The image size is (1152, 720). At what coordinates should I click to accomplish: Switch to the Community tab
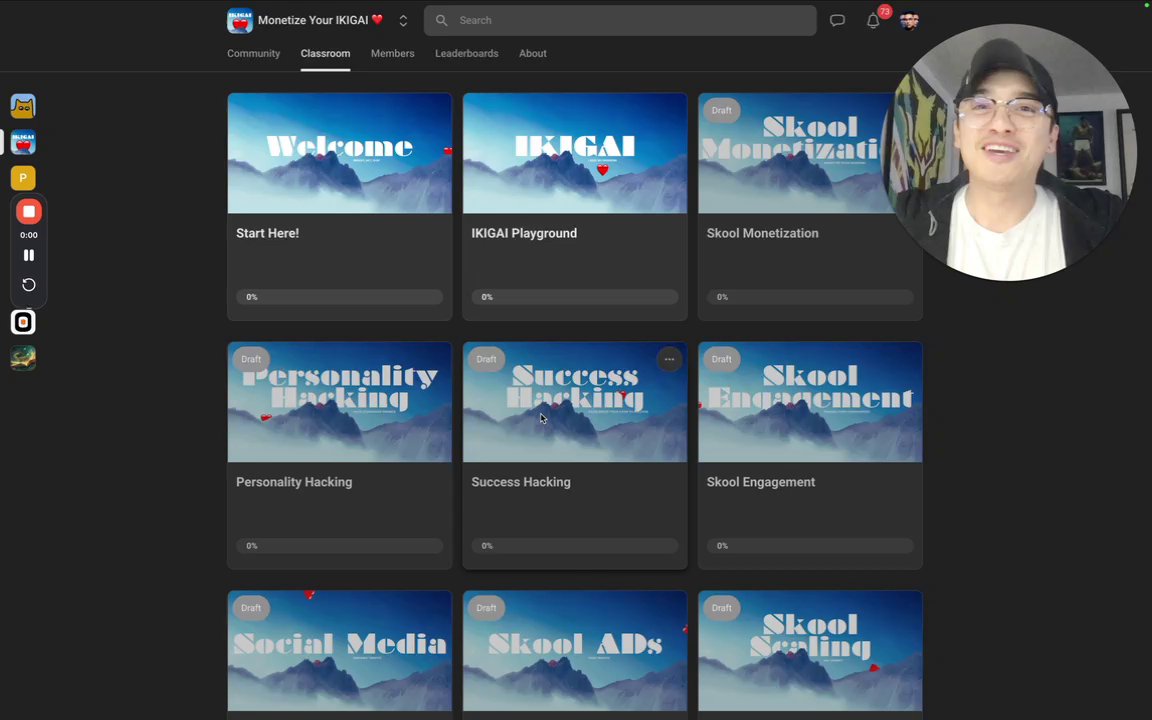coord(253,54)
